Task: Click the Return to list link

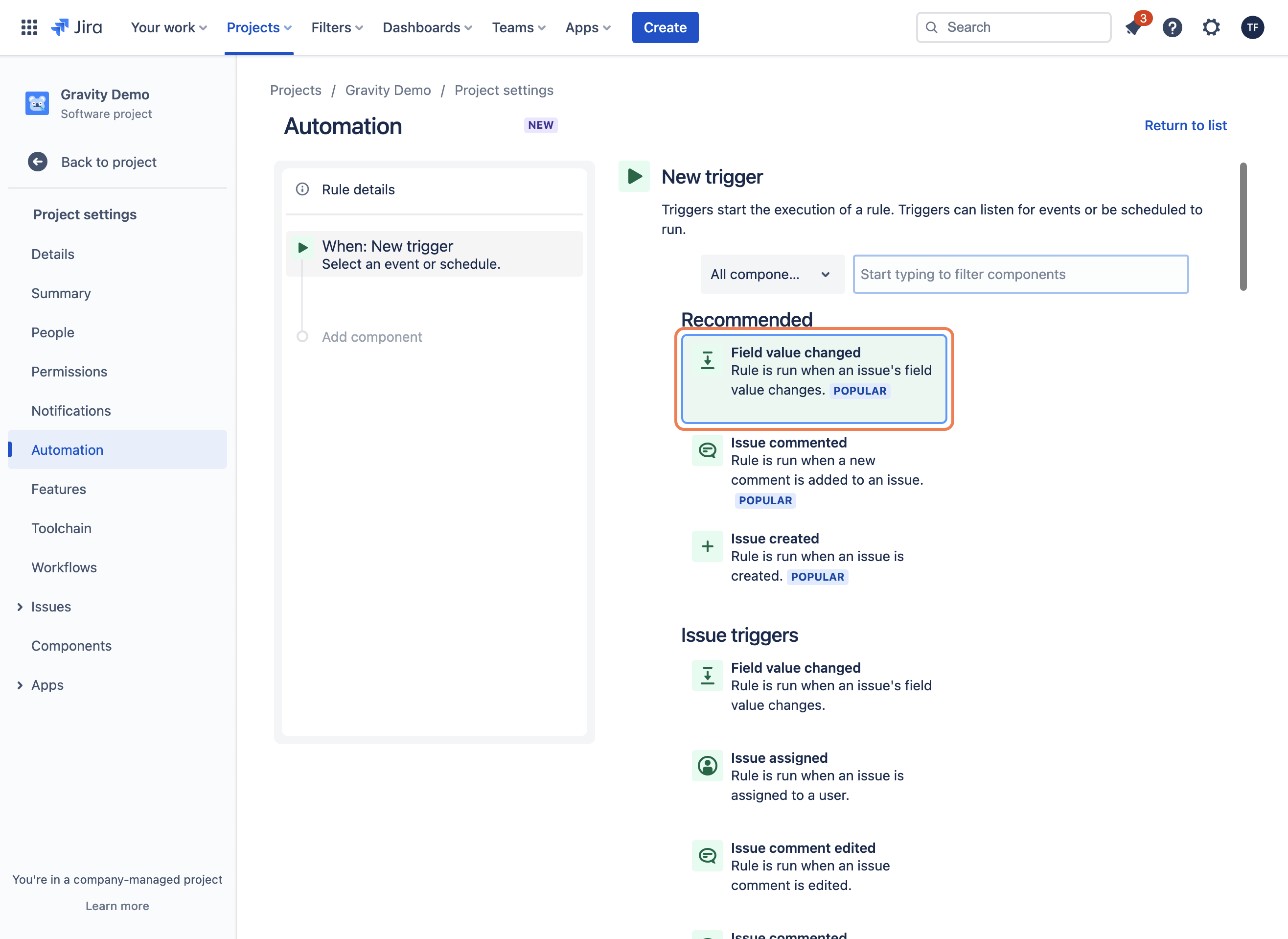Action: tap(1185, 126)
